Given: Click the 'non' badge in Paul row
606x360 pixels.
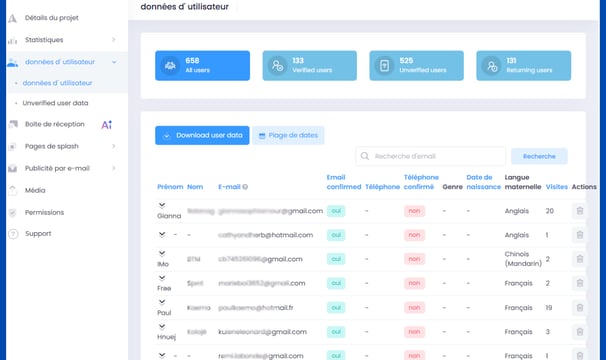Looking at the screenshot, I should tap(414, 307).
